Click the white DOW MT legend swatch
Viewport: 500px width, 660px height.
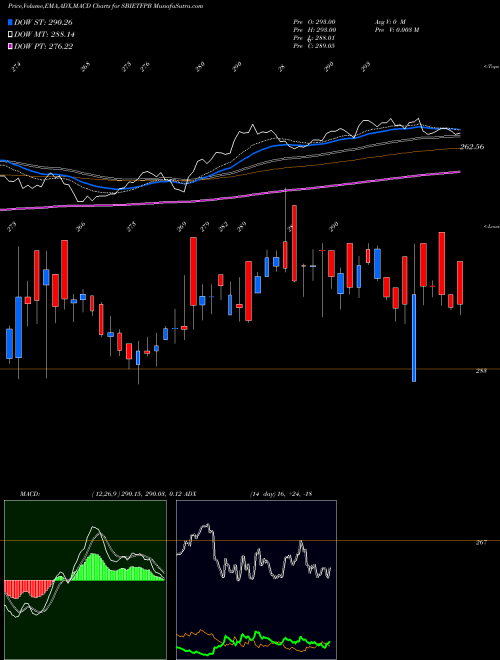pyautogui.click(x=10, y=35)
